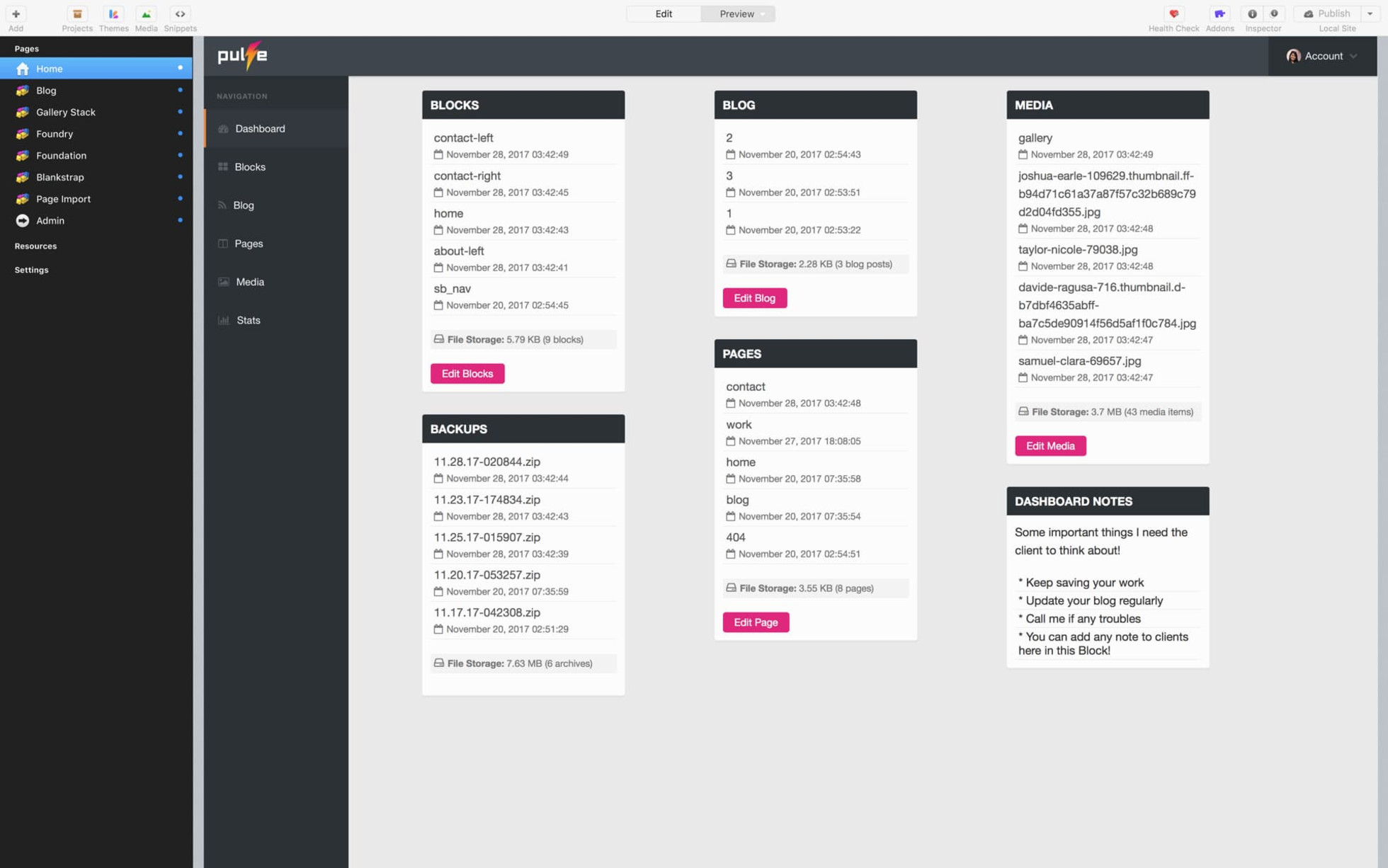
Task: Select Stats in the navigation menu
Action: click(x=248, y=320)
